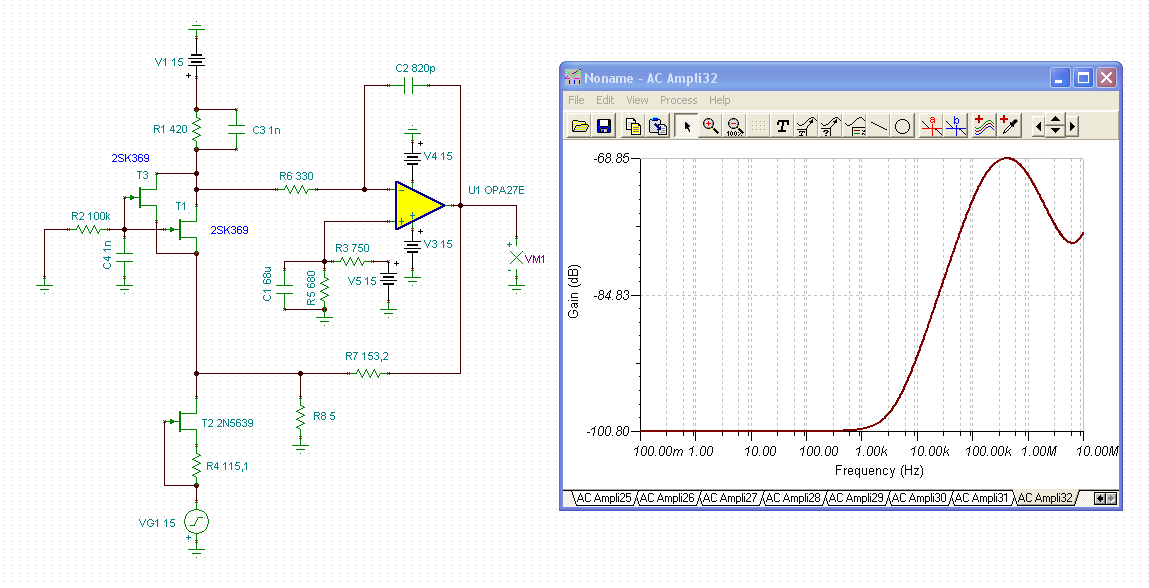This screenshot has width=1149, height=588.
Task: Maximize the AC Ampli32 diagram window
Action: click(1083, 78)
